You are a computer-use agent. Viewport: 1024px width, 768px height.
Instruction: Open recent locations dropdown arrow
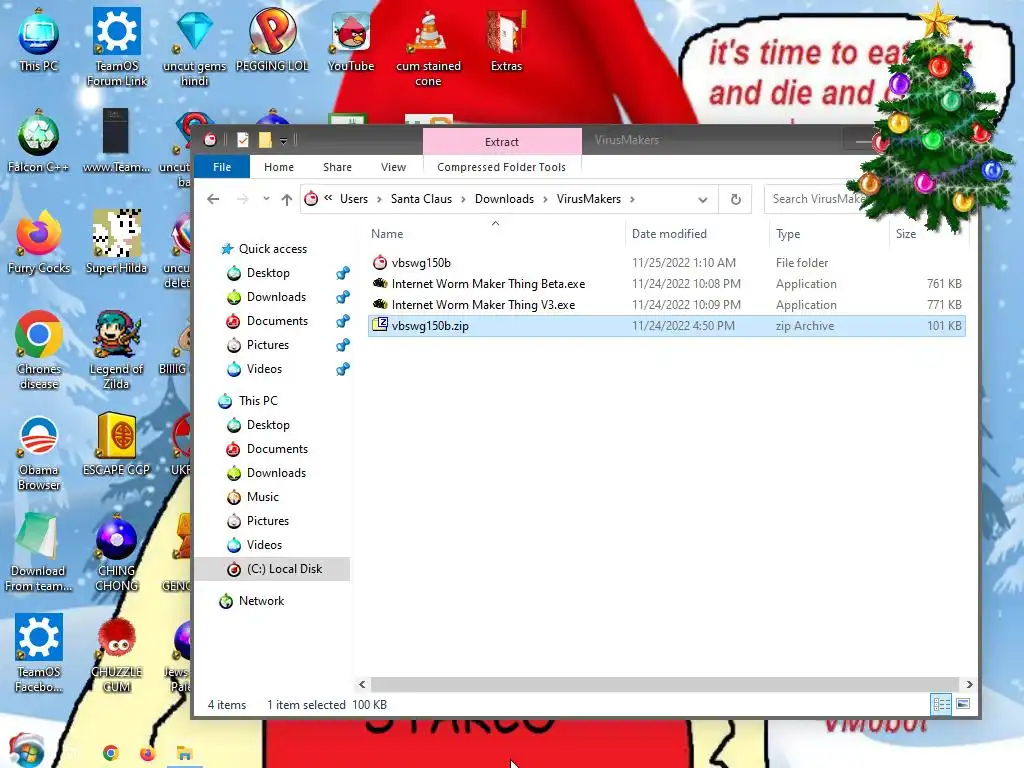[x=266, y=199]
